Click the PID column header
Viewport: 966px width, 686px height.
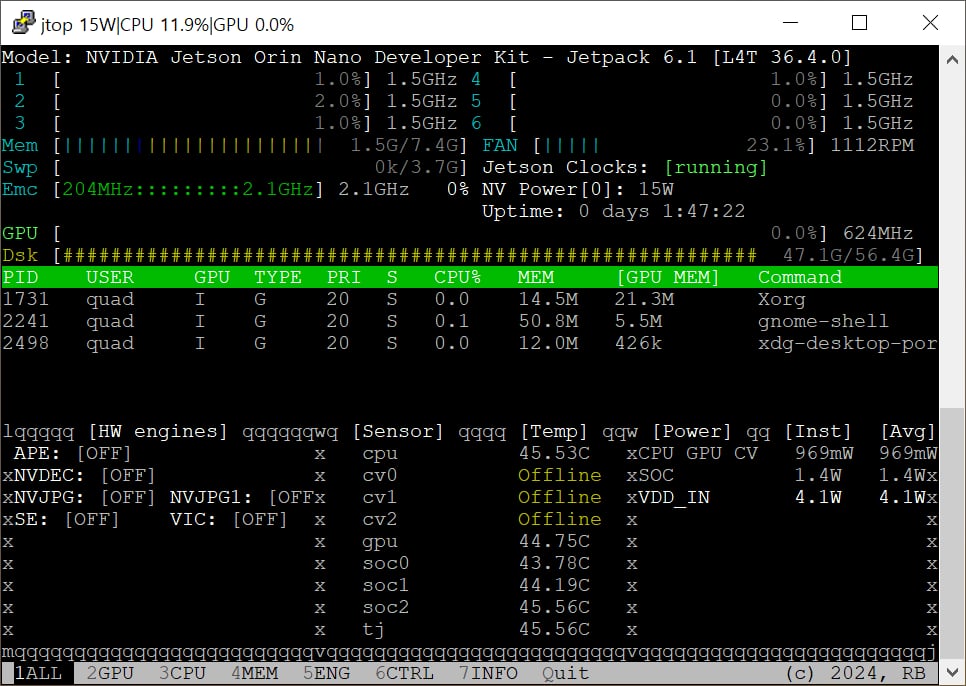coord(19,277)
